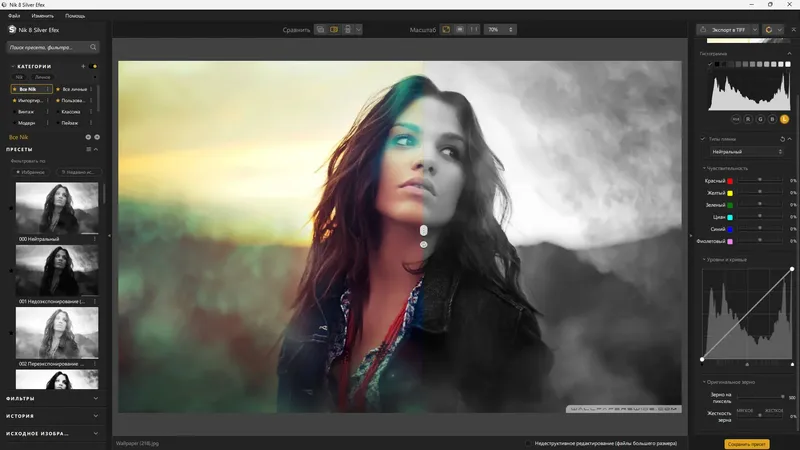
Task: Show B histogram channel
Action: pos(772,119)
